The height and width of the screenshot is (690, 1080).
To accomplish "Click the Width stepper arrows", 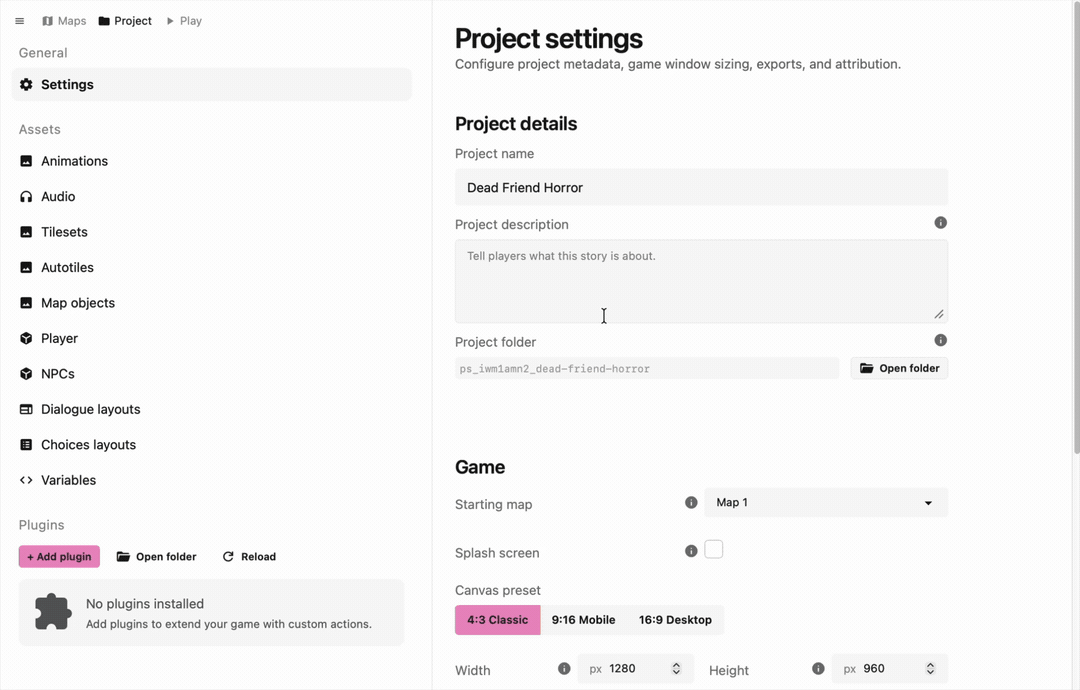I will (676, 668).
